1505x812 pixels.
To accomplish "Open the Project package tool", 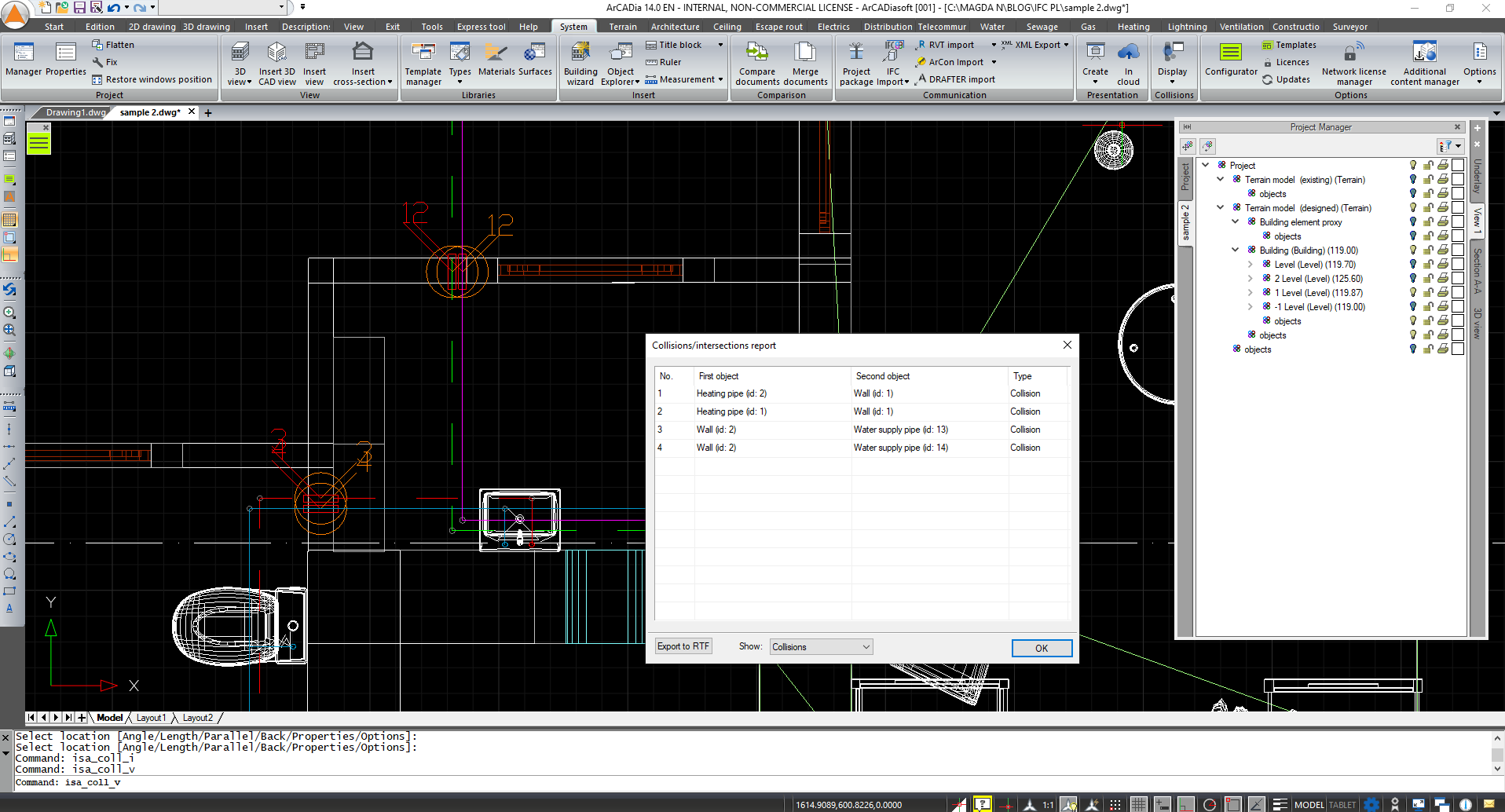I will pos(855,63).
